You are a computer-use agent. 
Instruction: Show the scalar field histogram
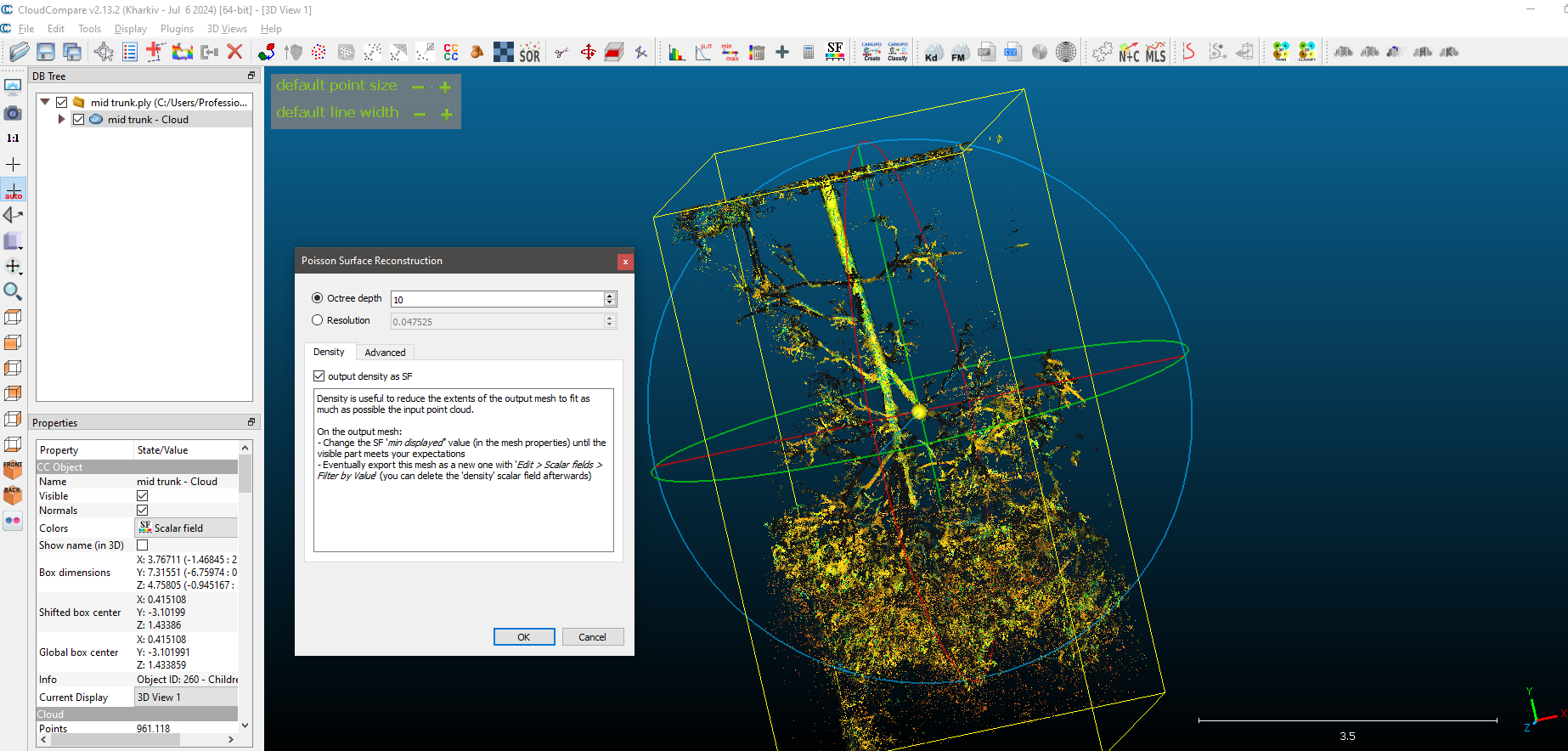coord(676,53)
